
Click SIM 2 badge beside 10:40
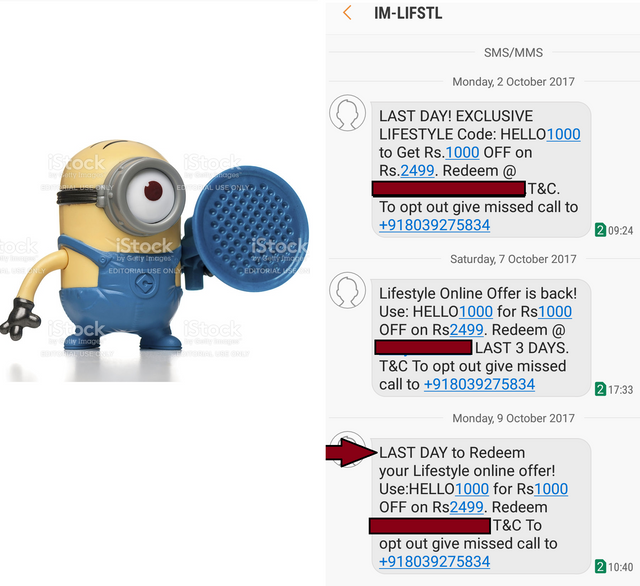click(x=600, y=566)
